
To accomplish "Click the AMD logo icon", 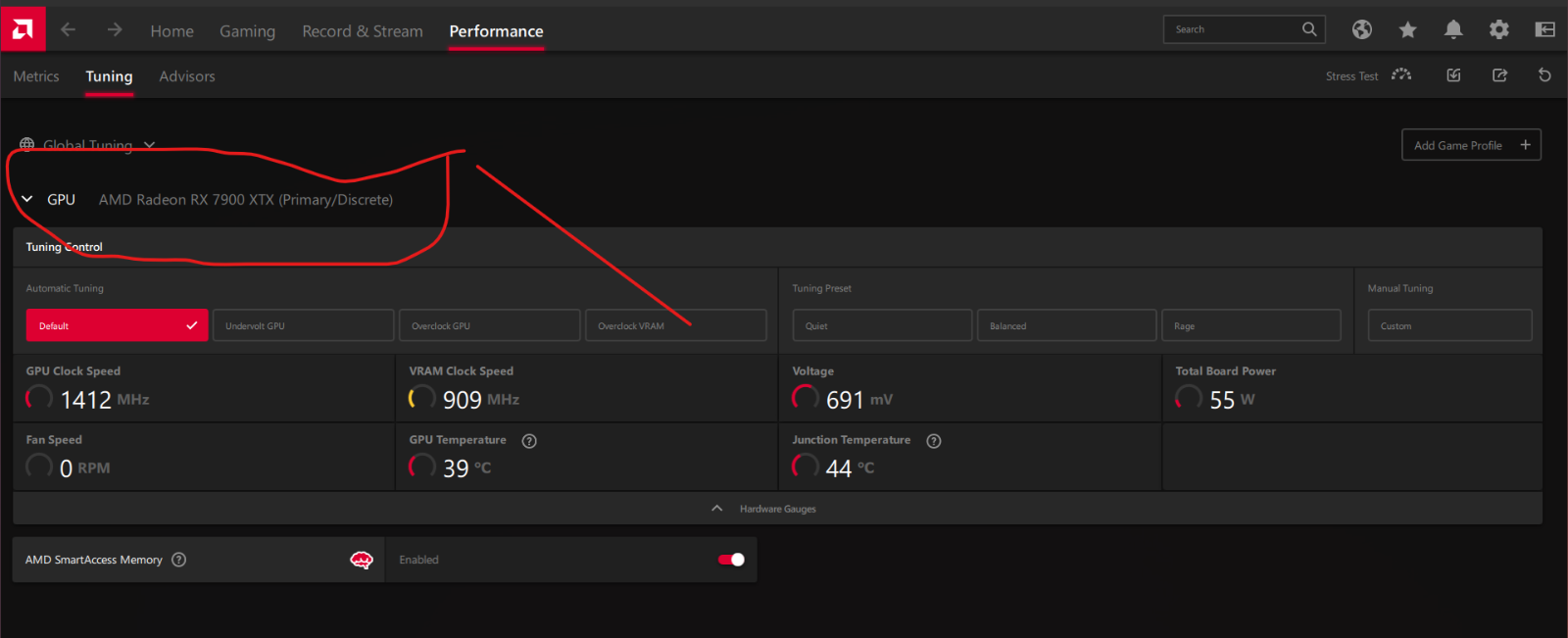I will coord(23,29).
